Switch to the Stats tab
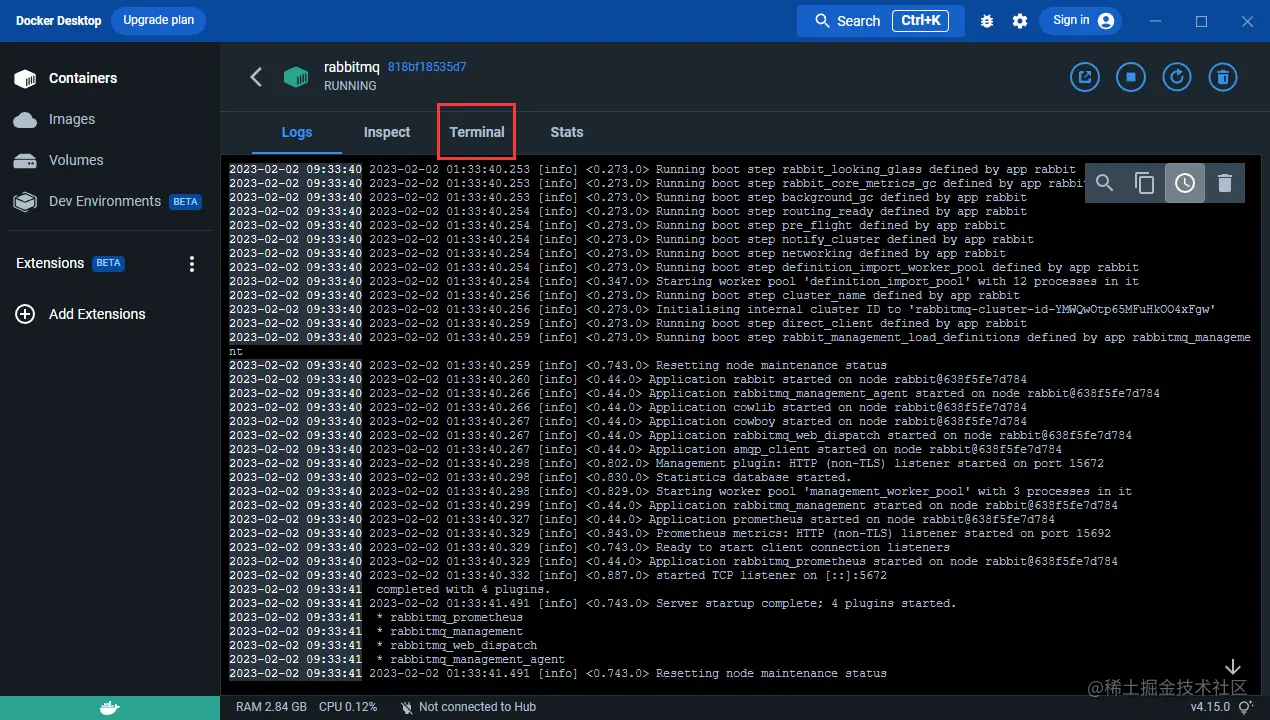1270x720 pixels. coord(567,132)
